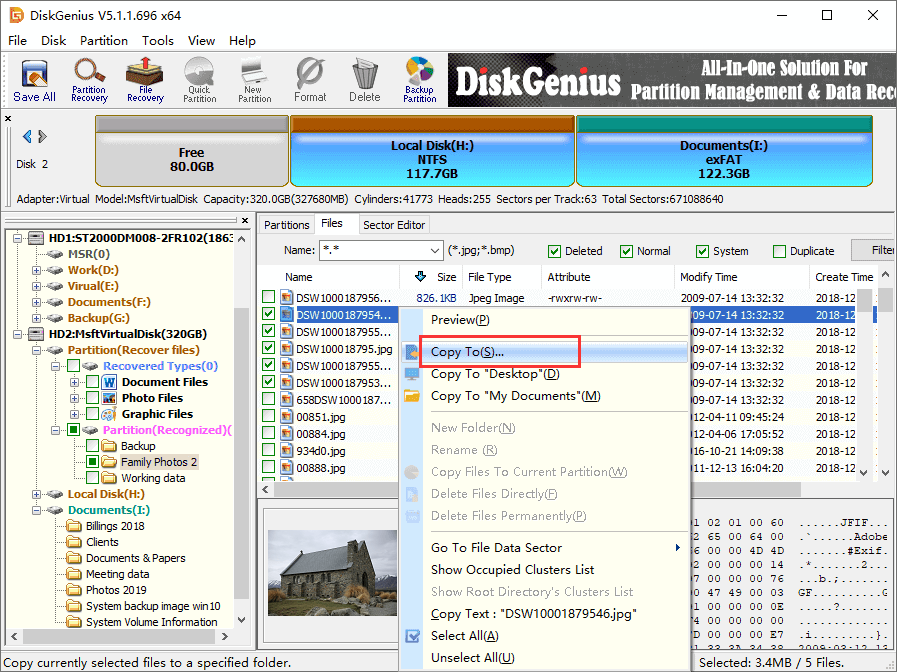Go to next disk arrow
Viewport: 897px width, 672px height.
coord(42,137)
